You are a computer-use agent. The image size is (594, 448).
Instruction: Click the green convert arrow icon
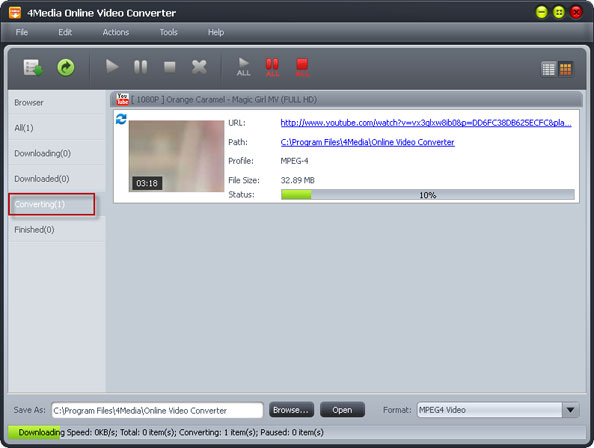coord(66,68)
